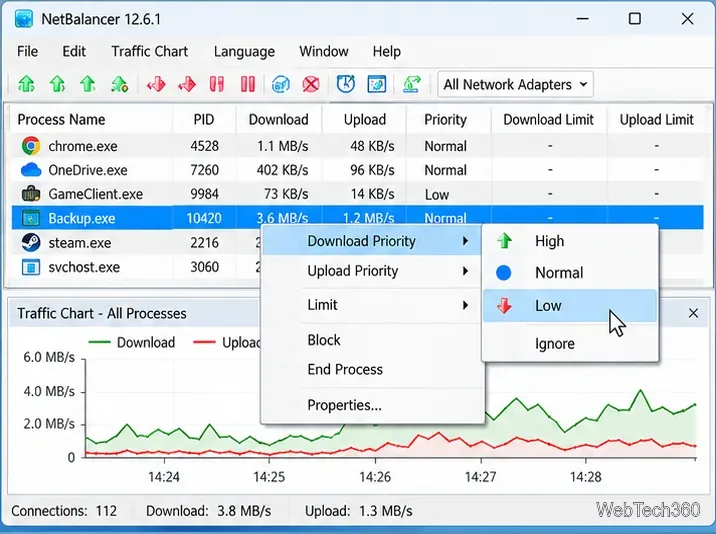Click the Download: 3.8 MB/s status entry
Viewport: 716px width, 534px height.
209,511
